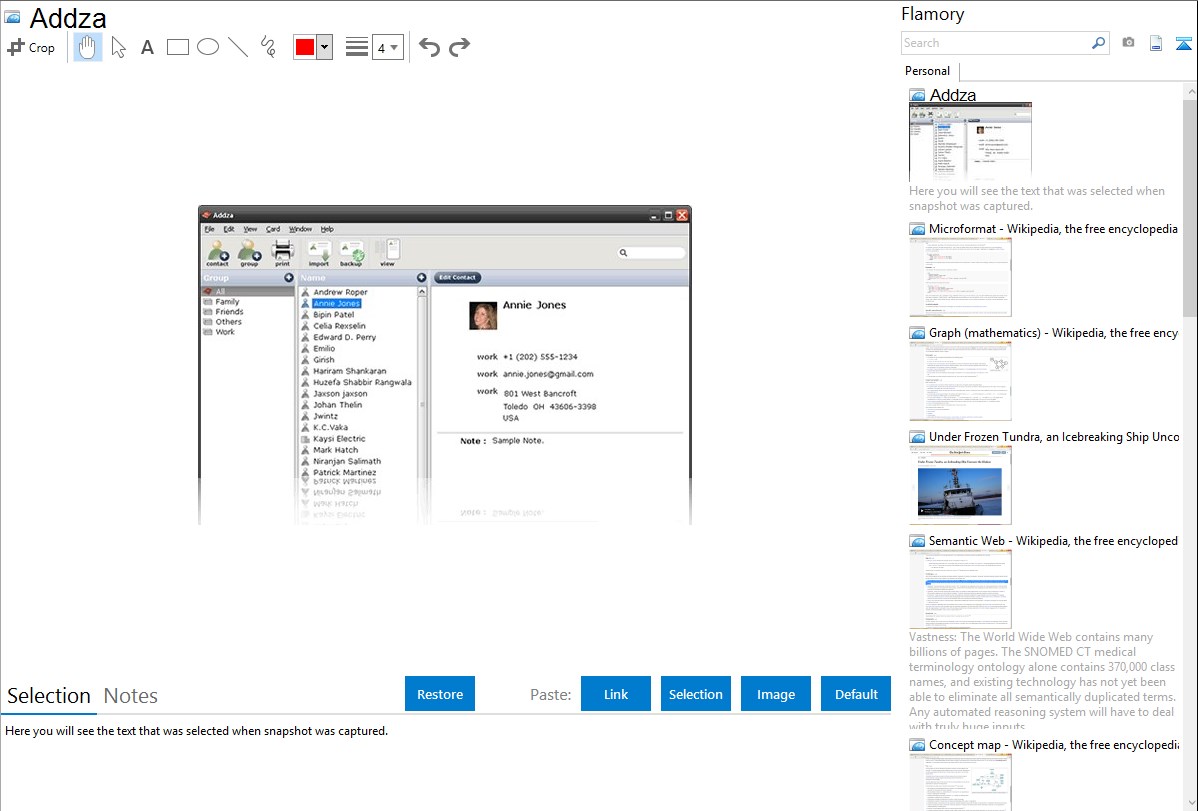The width and height of the screenshot is (1198, 811).
Task: Switch to the Notes tab
Action: point(131,696)
